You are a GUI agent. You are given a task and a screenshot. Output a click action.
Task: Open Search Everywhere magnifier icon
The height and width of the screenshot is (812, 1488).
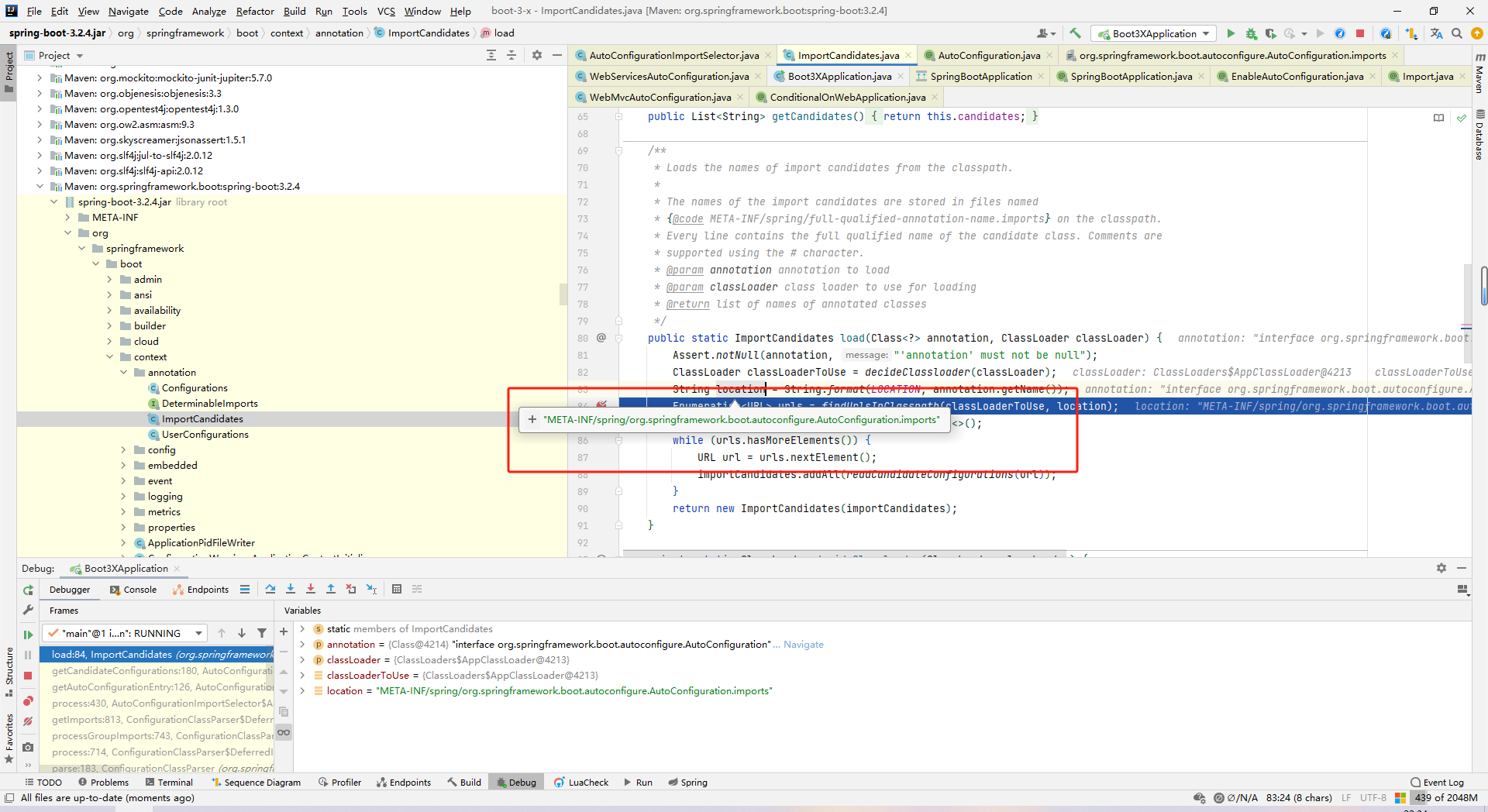[1457, 33]
